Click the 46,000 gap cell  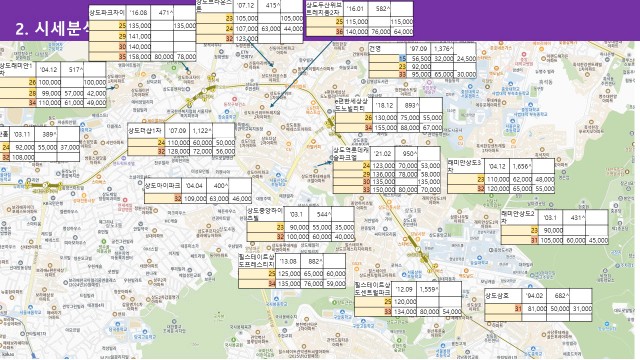(240, 199)
